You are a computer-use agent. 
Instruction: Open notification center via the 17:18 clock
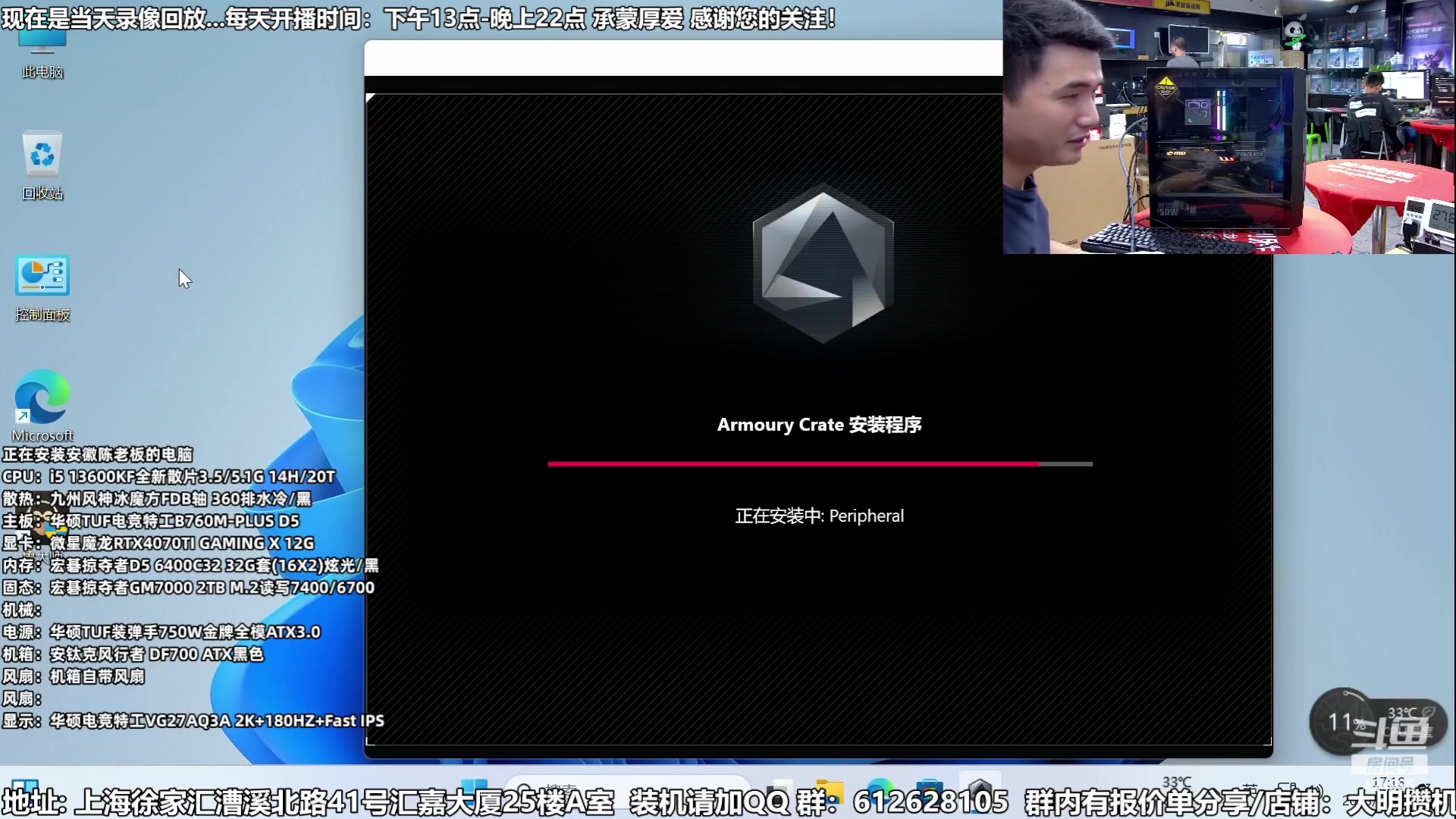(x=1390, y=783)
